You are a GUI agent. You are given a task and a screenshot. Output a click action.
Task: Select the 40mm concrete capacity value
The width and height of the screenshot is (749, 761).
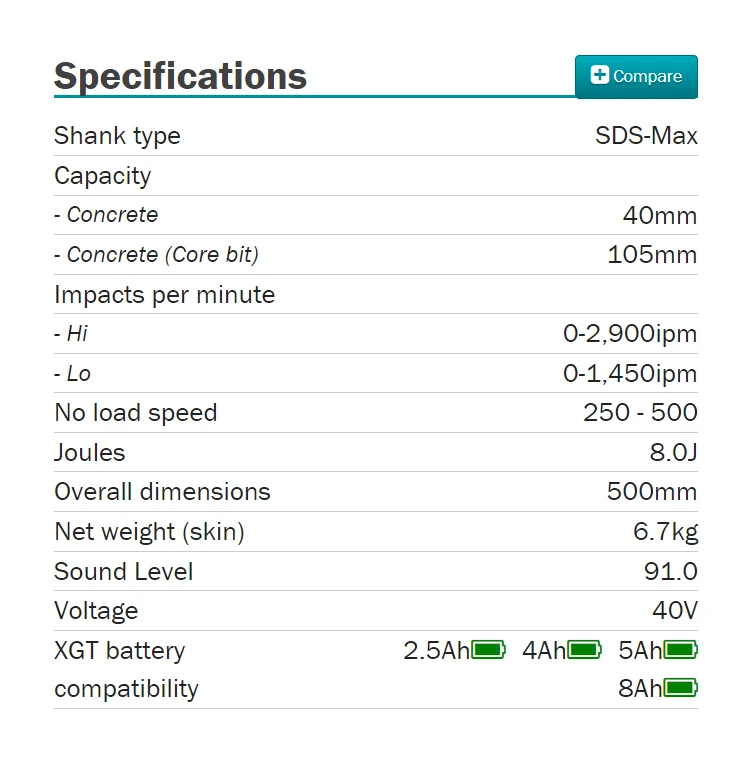click(659, 215)
